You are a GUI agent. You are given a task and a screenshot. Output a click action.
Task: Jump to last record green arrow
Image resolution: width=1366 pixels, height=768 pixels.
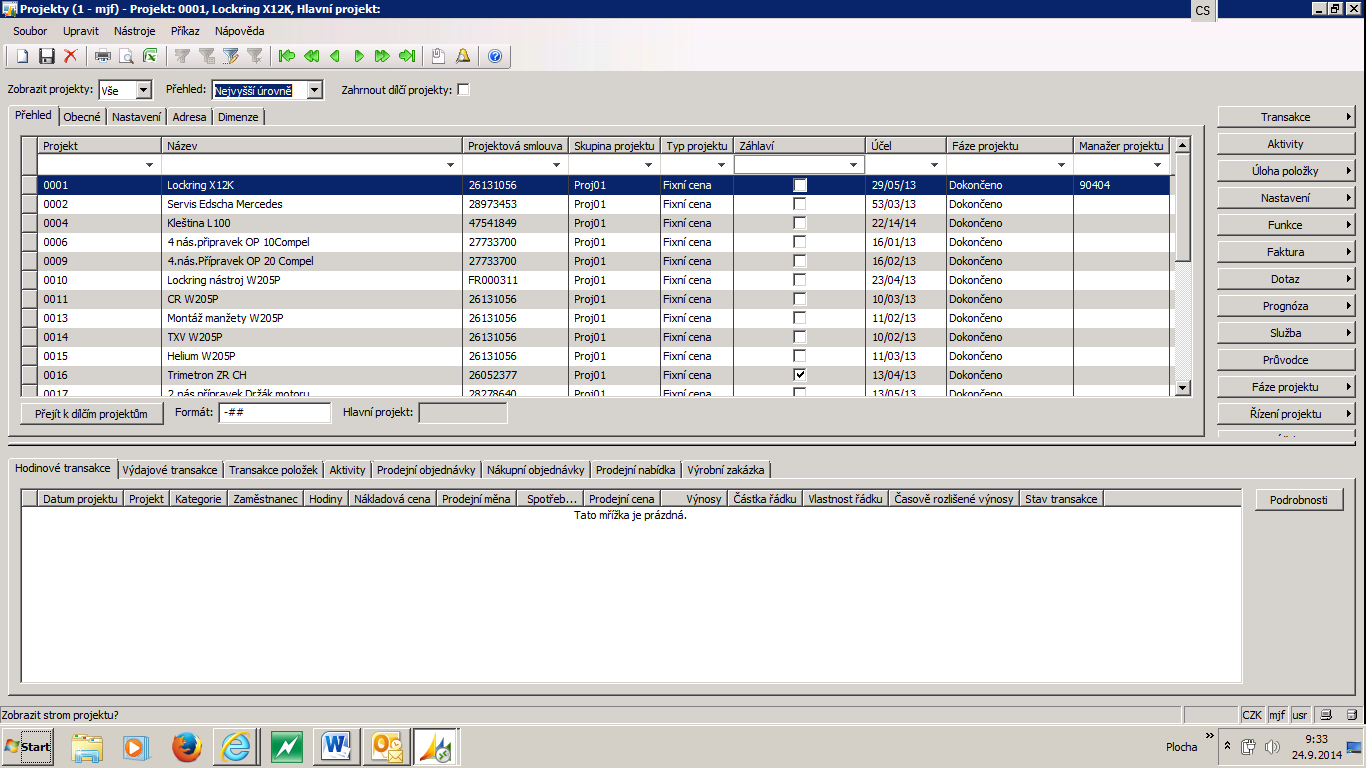click(x=407, y=56)
